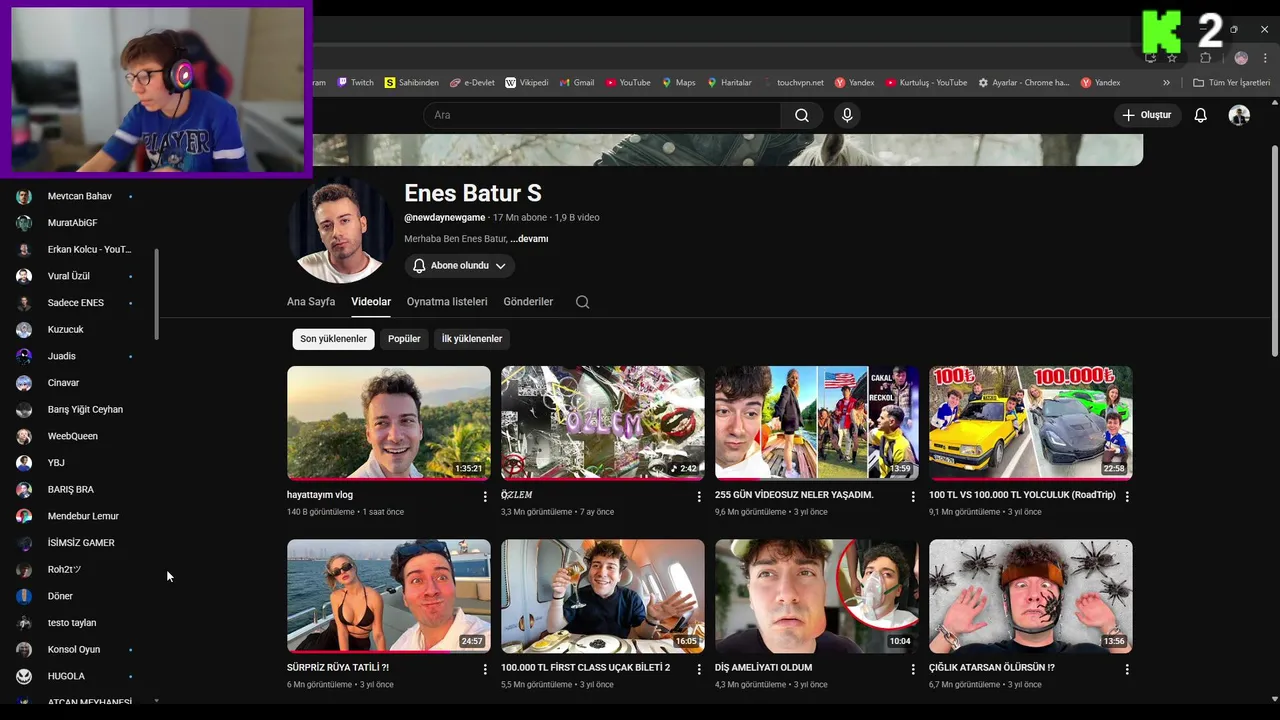Click the Enes Batur channel profile picture
This screenshot has height=720, width=1280.
(340, 232)
